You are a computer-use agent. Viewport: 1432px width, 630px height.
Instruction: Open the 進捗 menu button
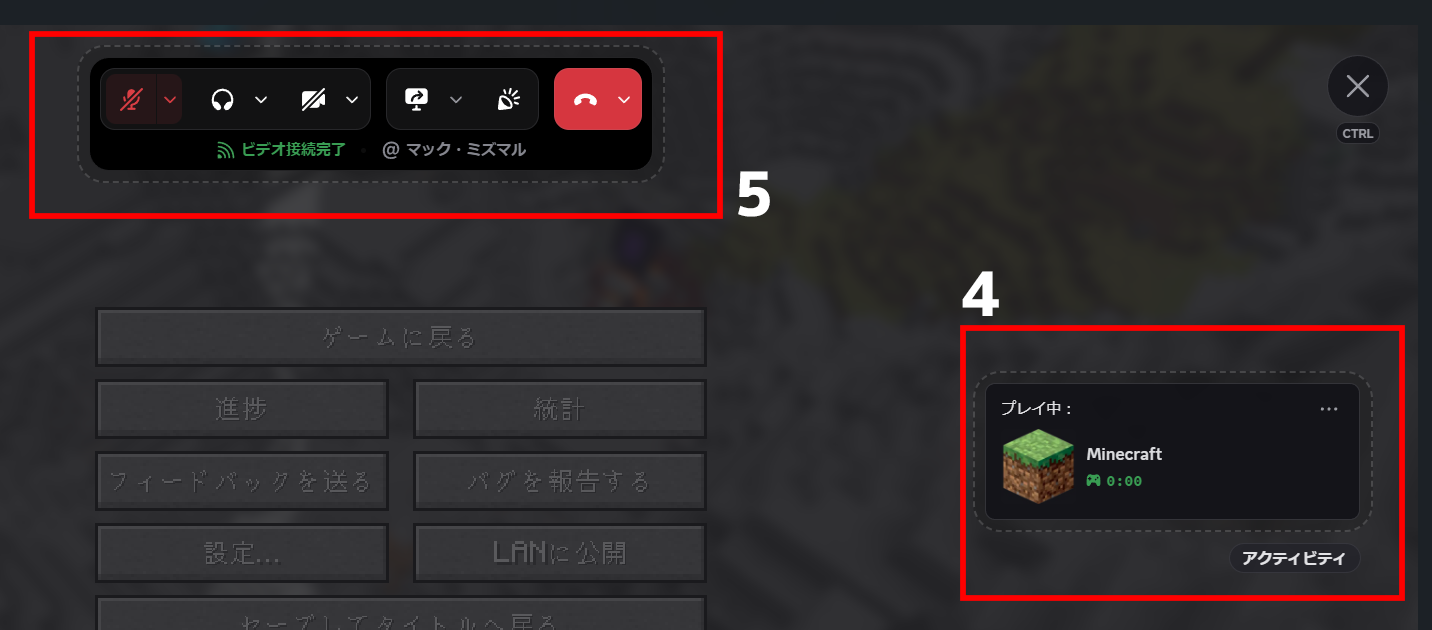pyautogui.click(x=242, y=409)
